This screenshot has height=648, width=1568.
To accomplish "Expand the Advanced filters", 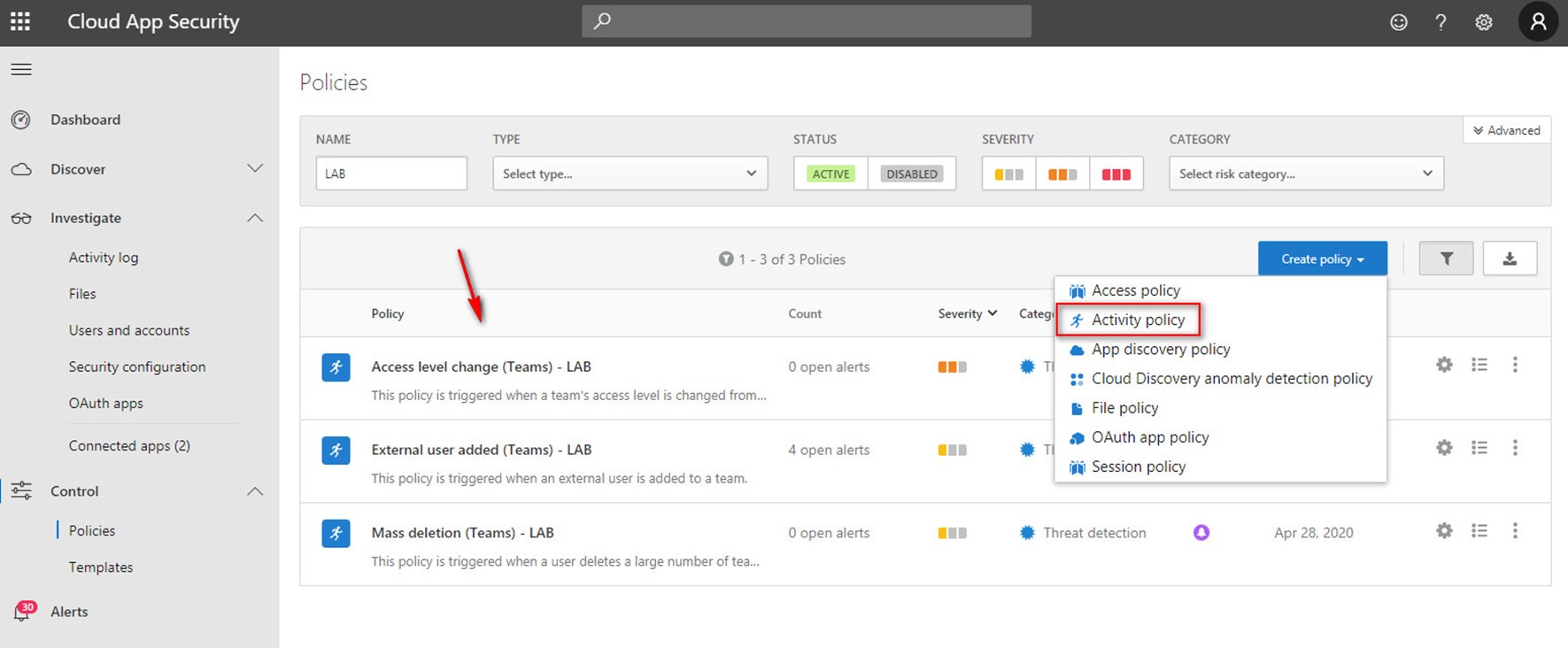I will pos(1507,130).
